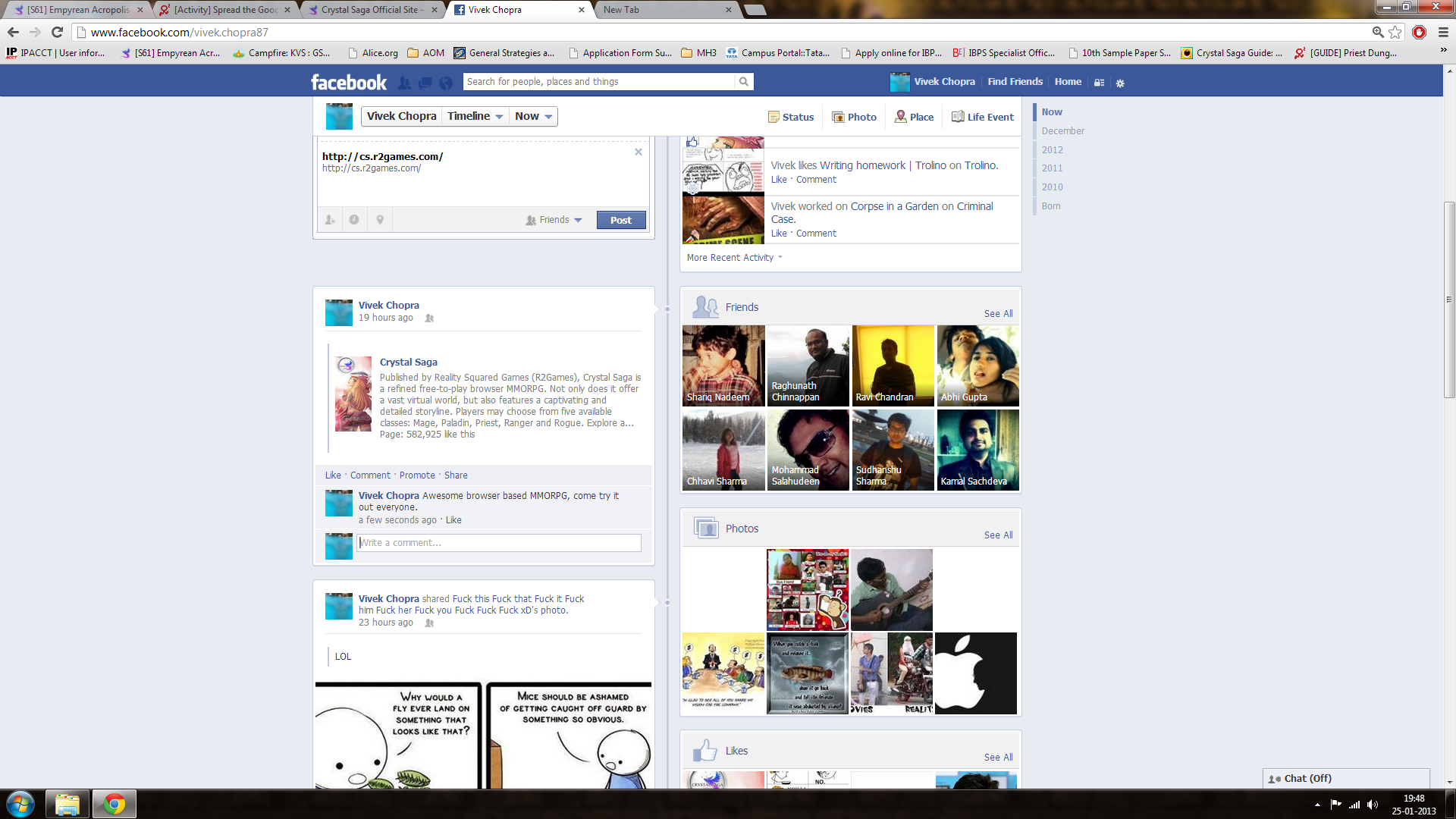
Task: Open account settings gear icon
Action: pos(1120,83)
